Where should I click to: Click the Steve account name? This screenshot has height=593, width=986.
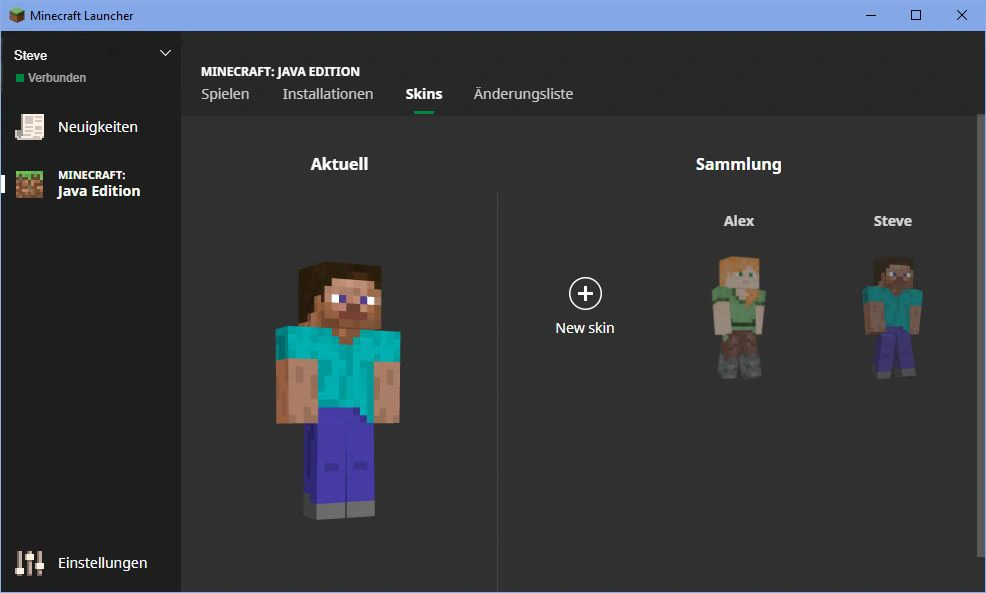pos(30,55)
